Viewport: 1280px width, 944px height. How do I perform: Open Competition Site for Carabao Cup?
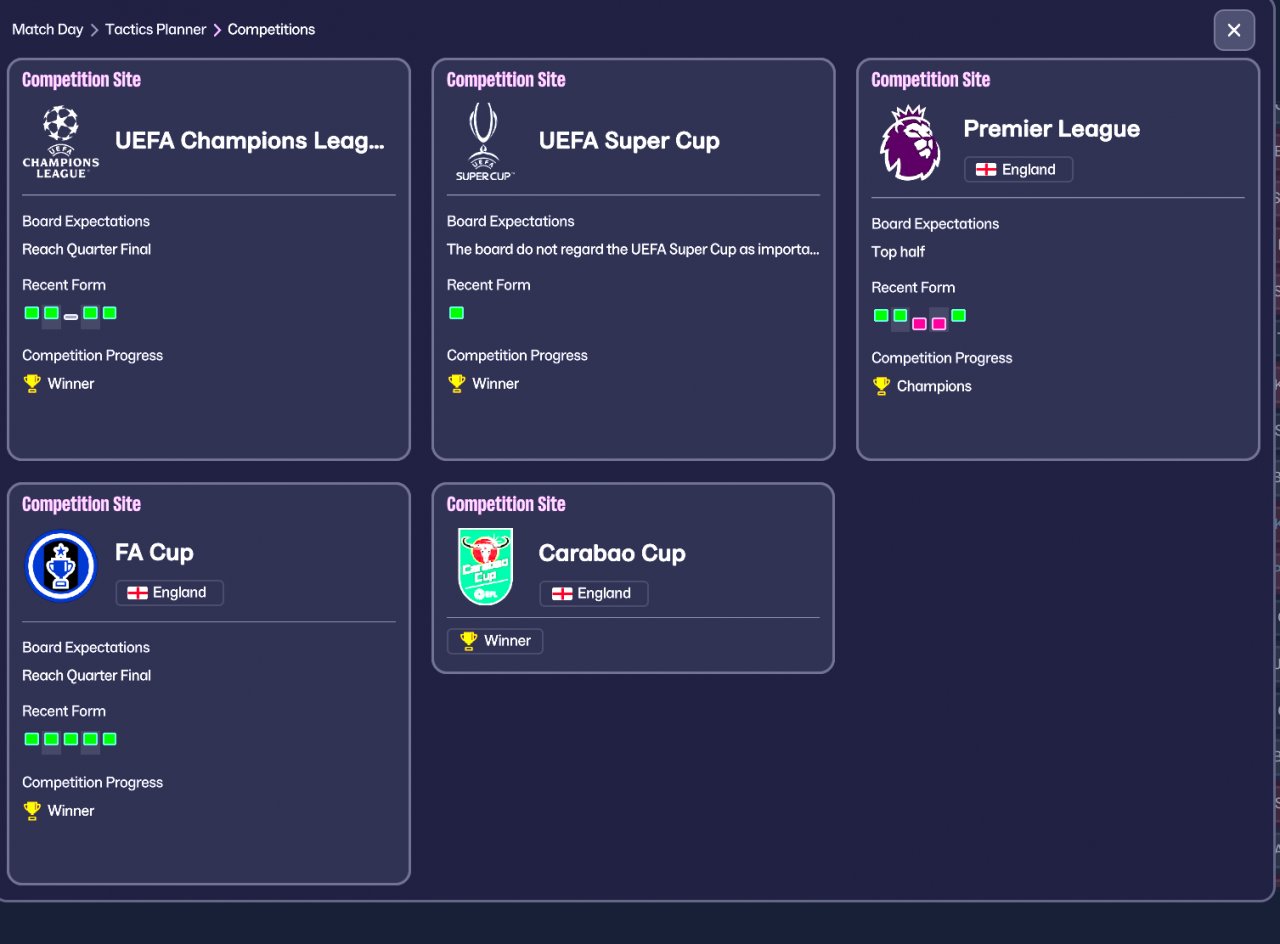pos(506,504)
